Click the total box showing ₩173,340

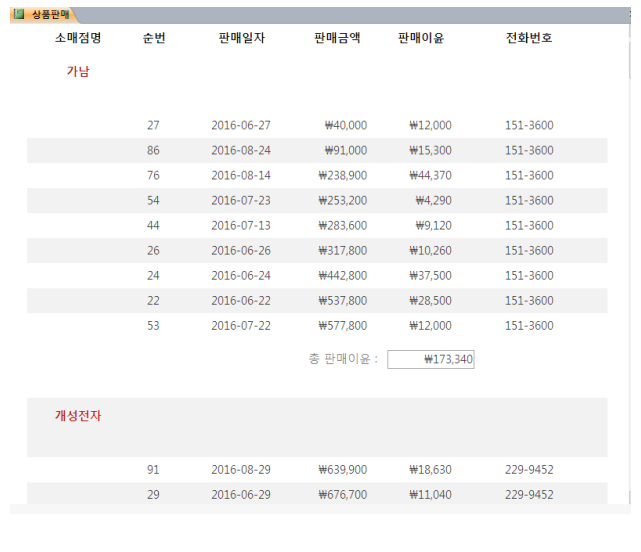coord(430,359)
